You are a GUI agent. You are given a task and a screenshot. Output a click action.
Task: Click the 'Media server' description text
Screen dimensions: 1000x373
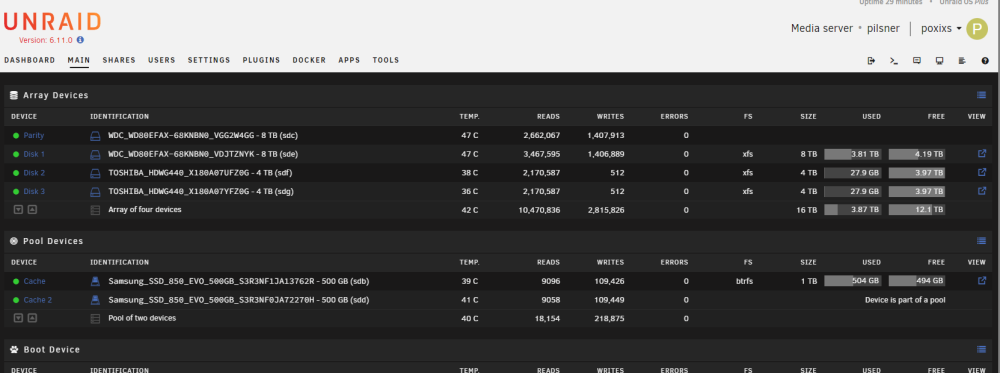click(821, 29)
